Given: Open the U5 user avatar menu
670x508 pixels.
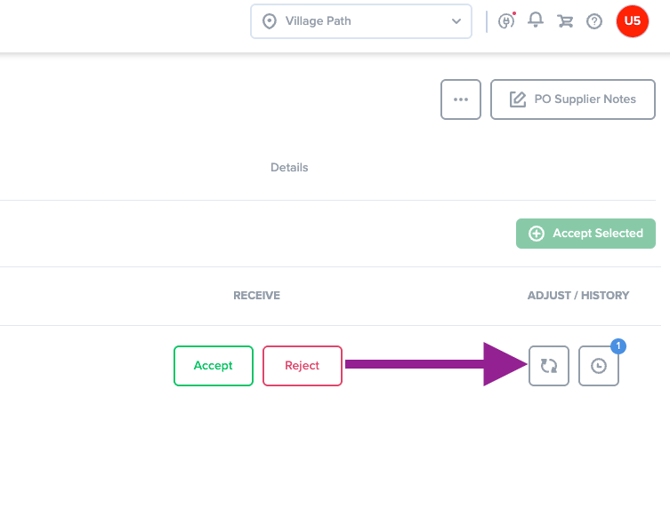Looking at the screenshot, I should [632, 21].
